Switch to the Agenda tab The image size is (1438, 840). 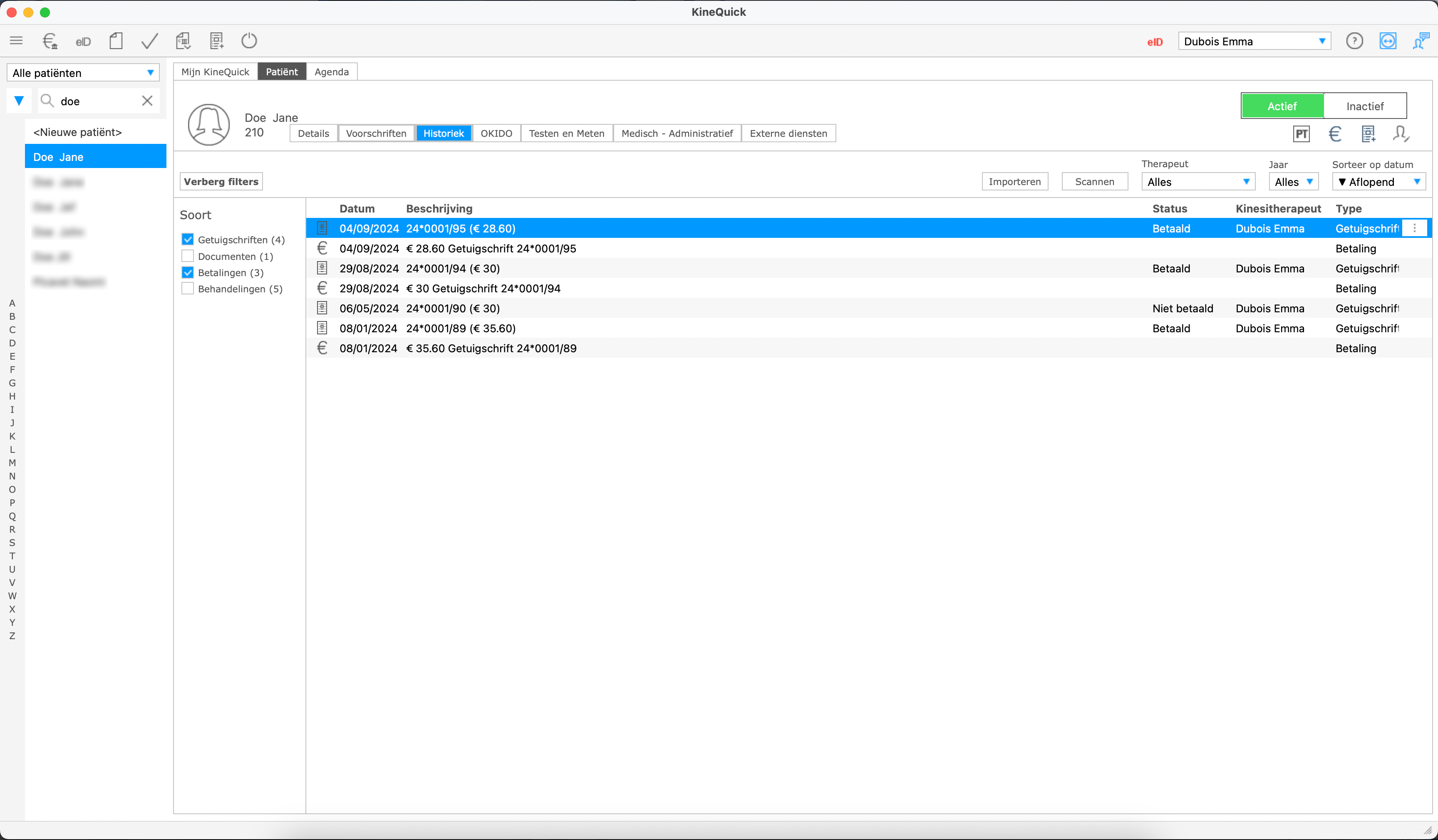[x=332, y=72]
